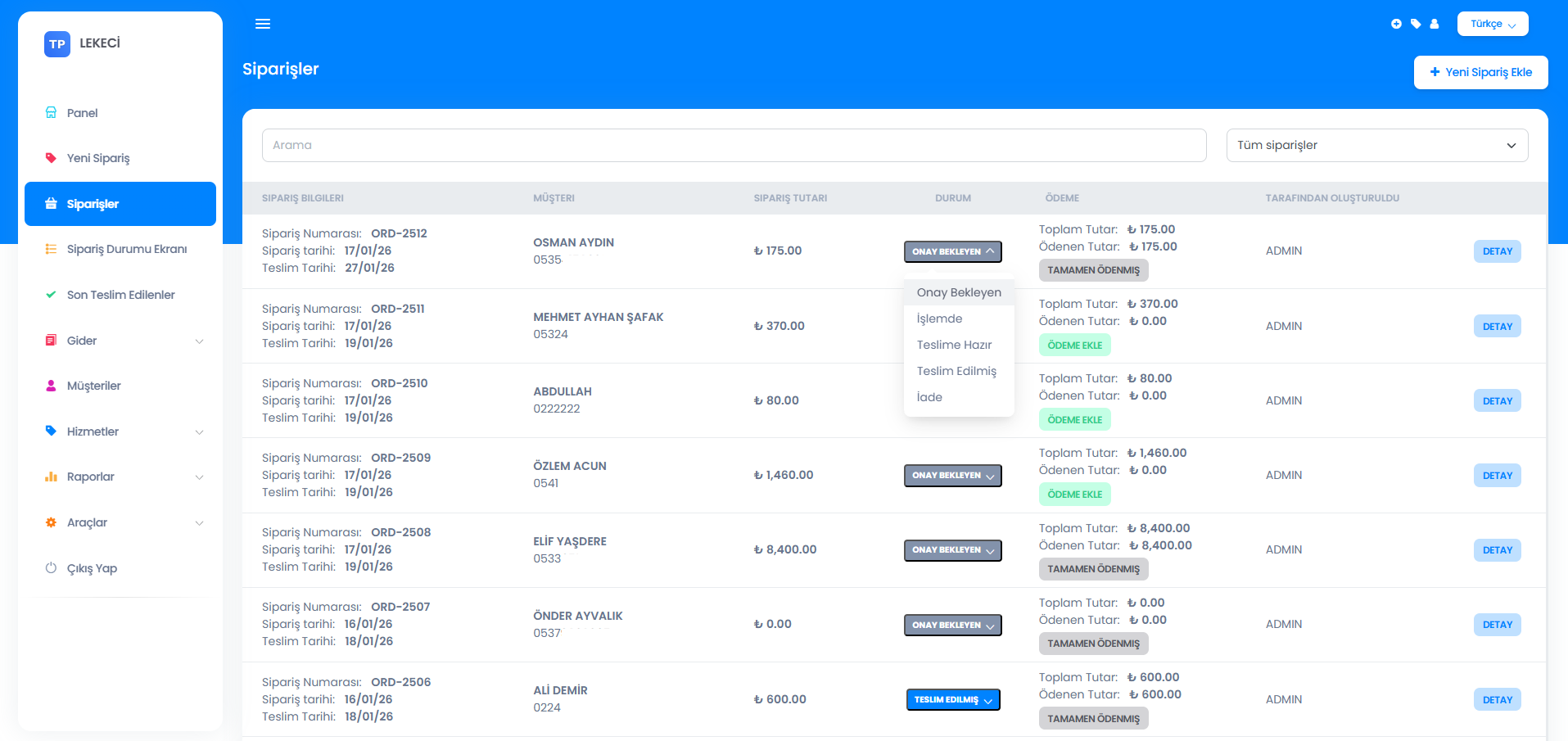Click into the Arama search field
The height and width of the screenshot is (741, 1568).
point(734,145)
